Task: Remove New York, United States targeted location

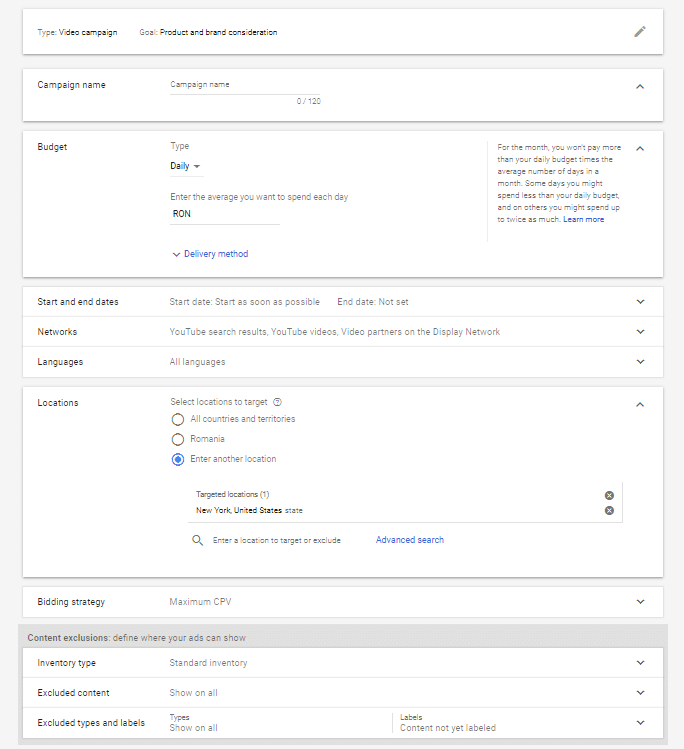Action: coord(609,511)
